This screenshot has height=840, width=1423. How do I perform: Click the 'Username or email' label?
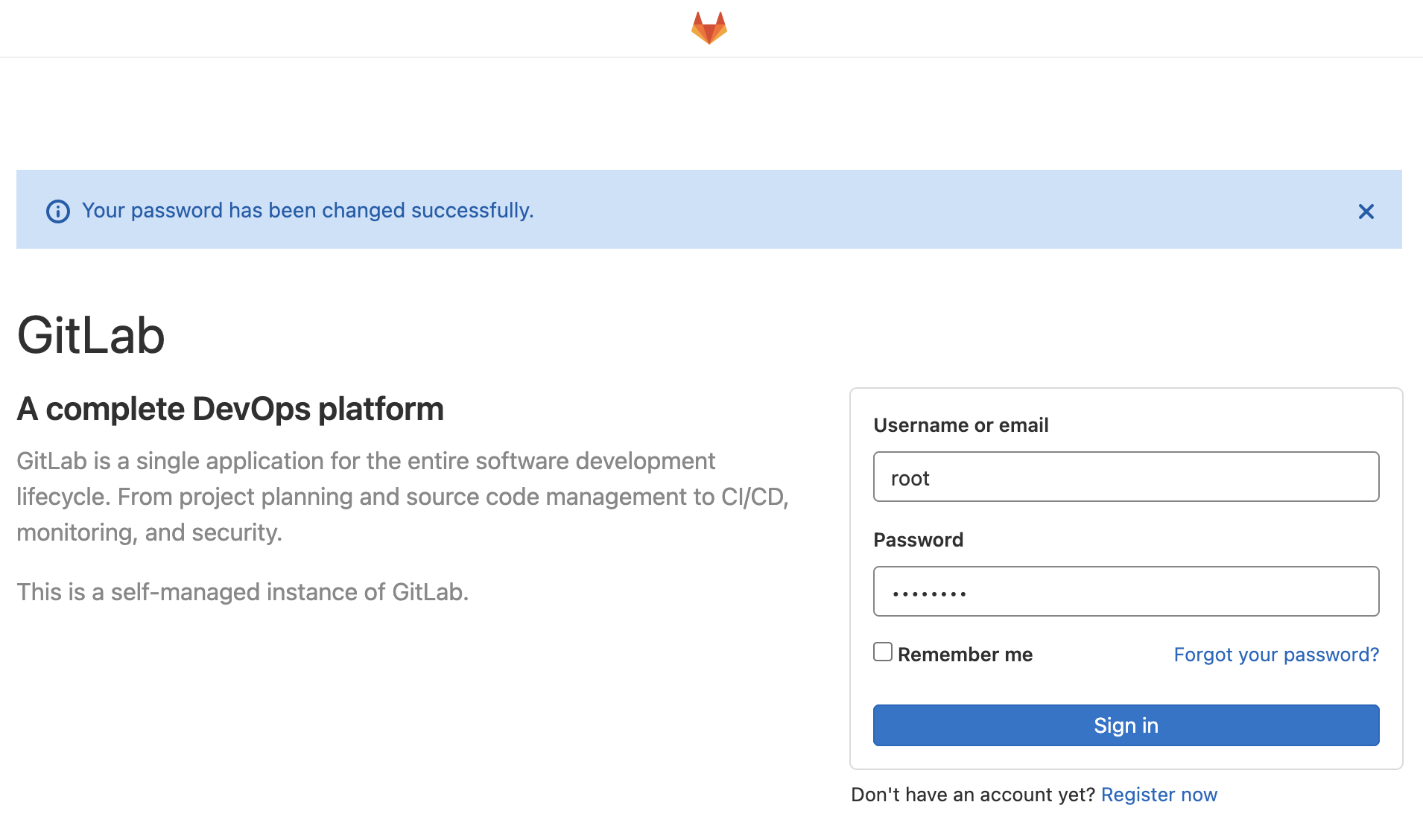(x=960, y=425)
